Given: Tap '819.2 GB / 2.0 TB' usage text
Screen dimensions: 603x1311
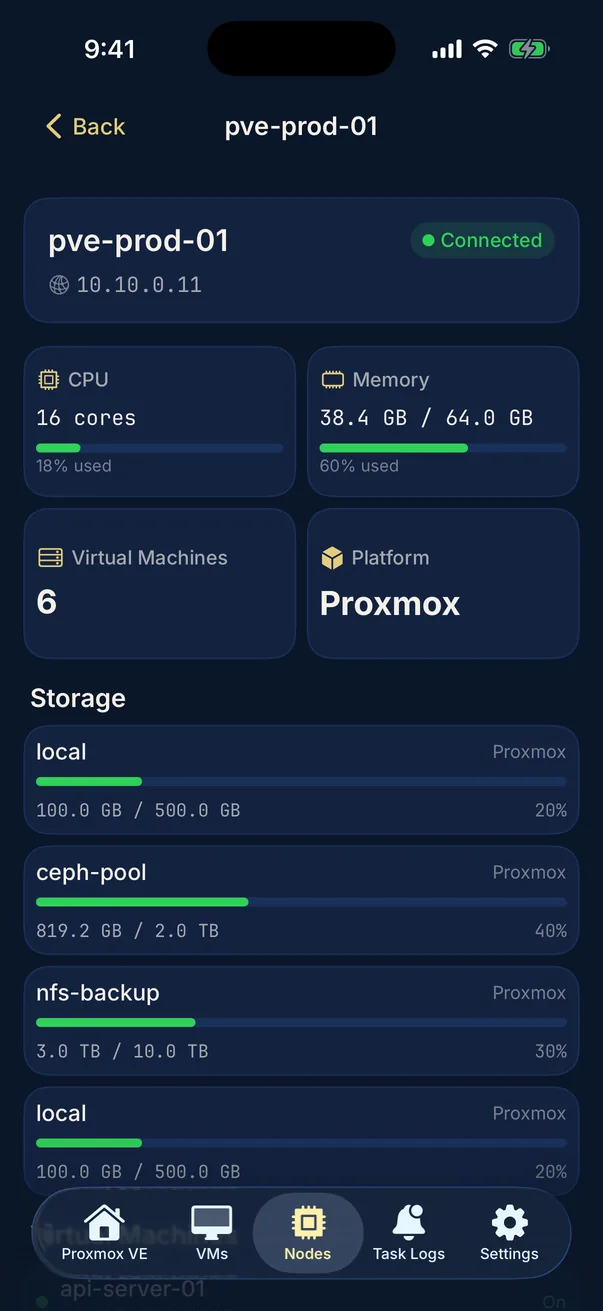Looking at the screenshot, I should 127,931.
